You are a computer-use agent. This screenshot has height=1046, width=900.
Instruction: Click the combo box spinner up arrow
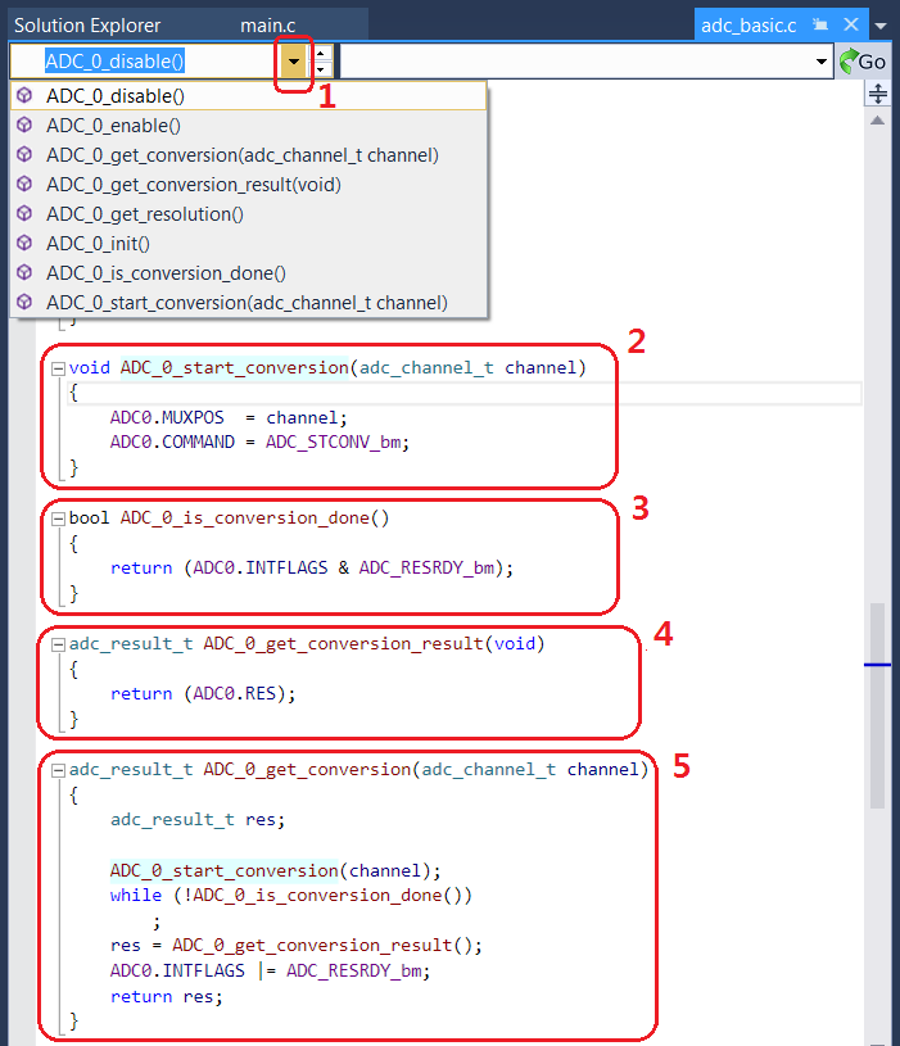[321, 53]
